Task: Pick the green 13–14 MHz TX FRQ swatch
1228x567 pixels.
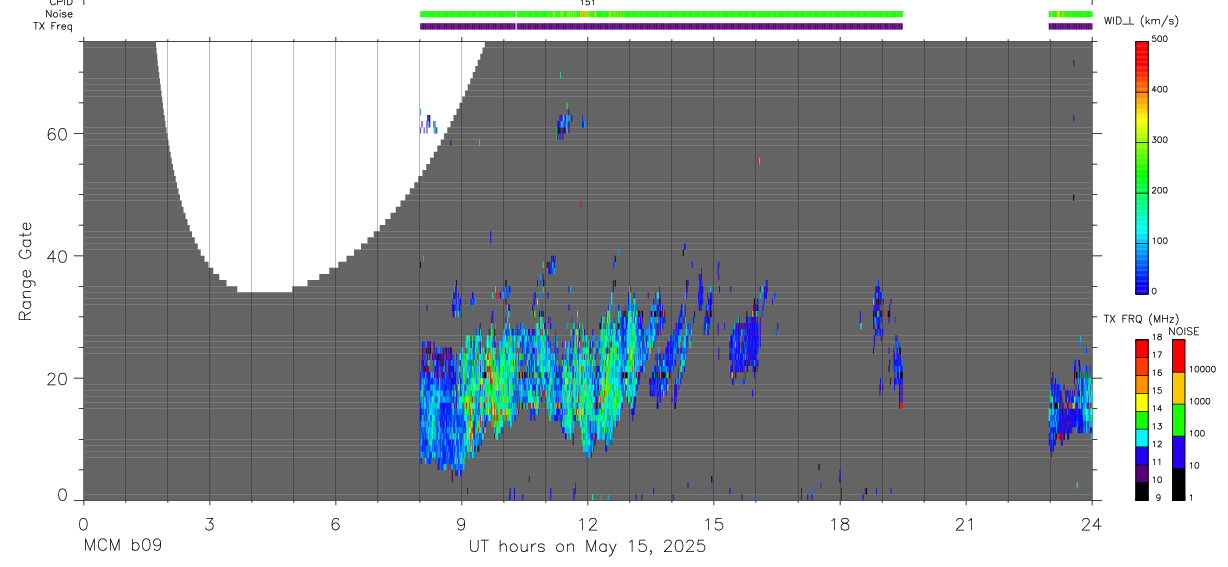Action: 1142,419
